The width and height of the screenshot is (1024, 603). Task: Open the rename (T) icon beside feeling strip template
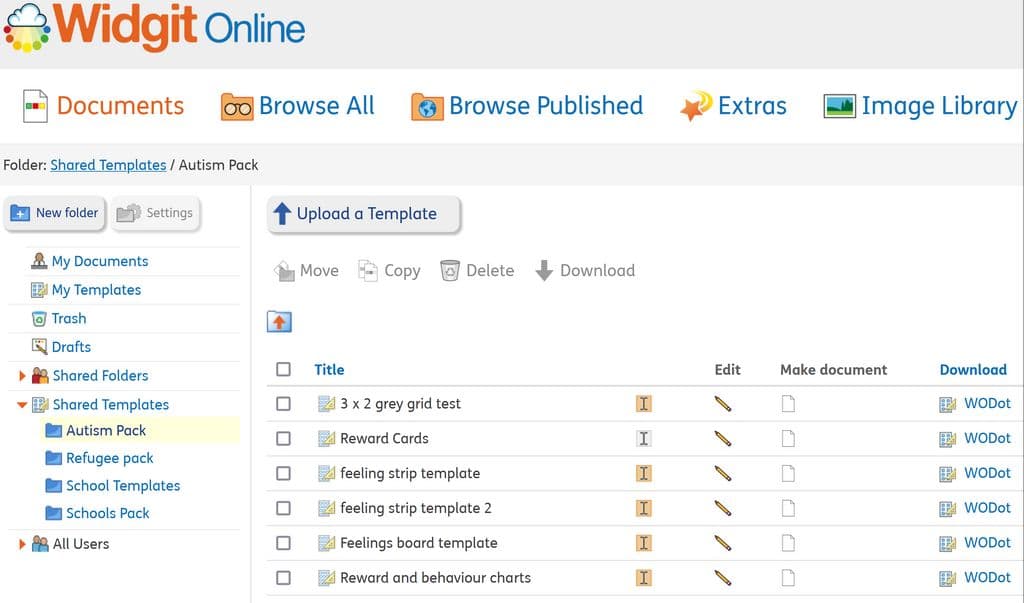tap(644, 473)
